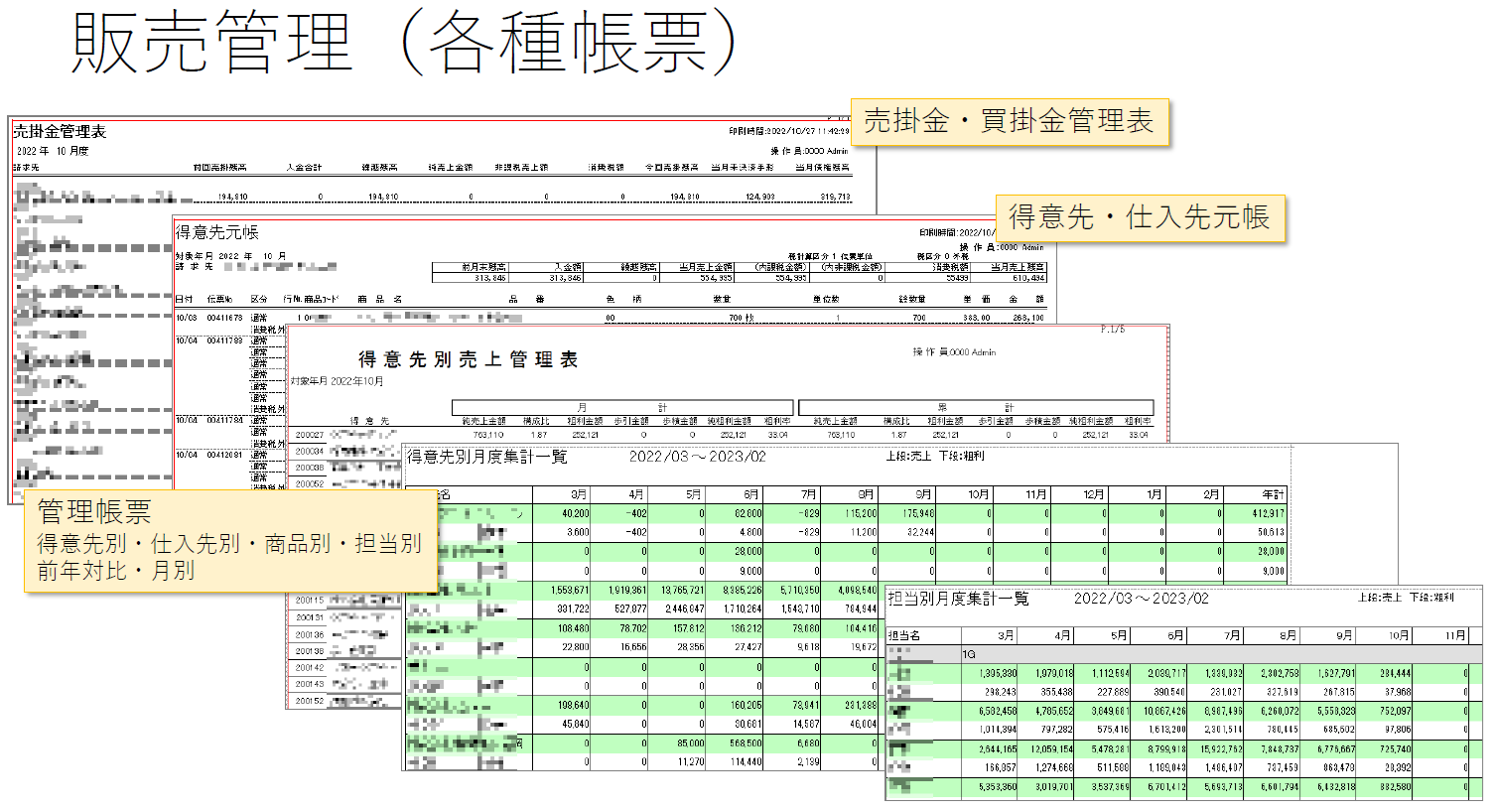The image size is (1494, 812).
Task: Select the 得意先別売上管理表 report heading
Action: (x=468, y=360)
